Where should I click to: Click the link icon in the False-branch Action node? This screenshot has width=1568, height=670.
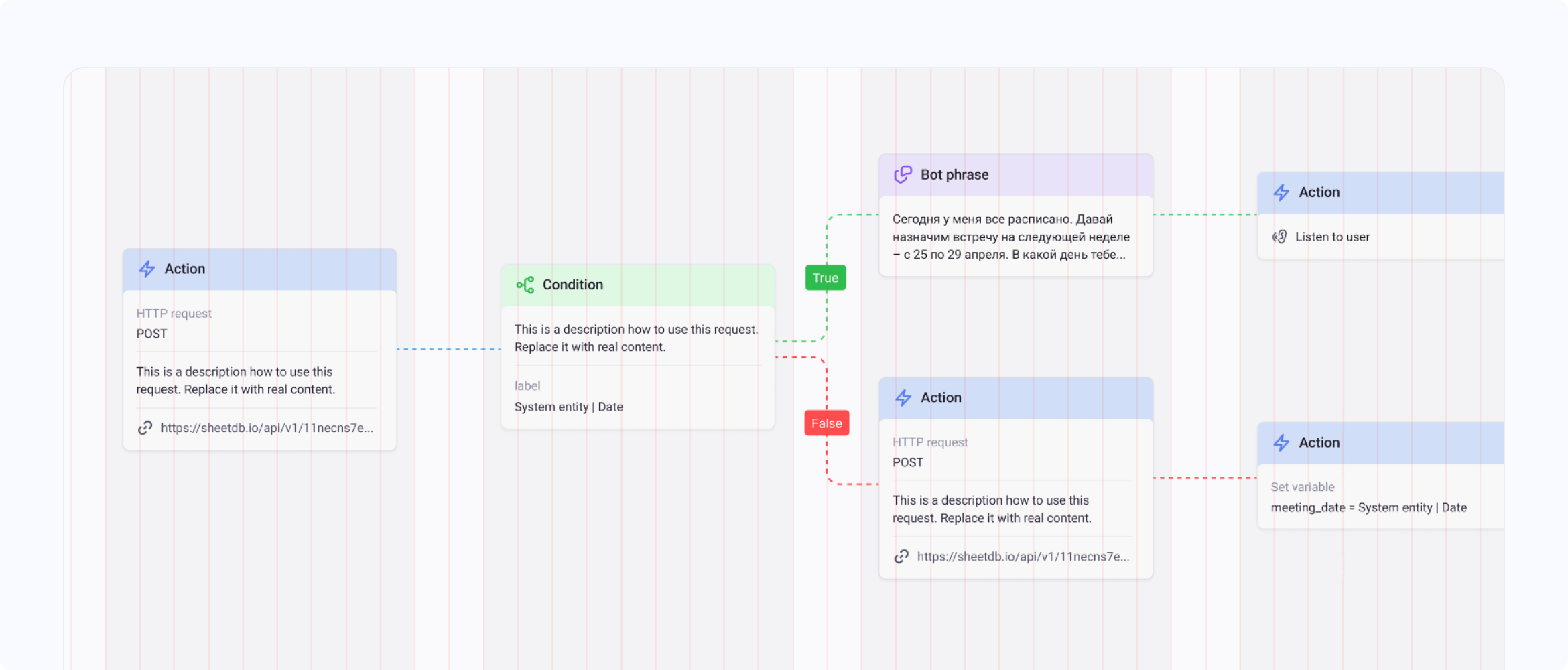901,557
